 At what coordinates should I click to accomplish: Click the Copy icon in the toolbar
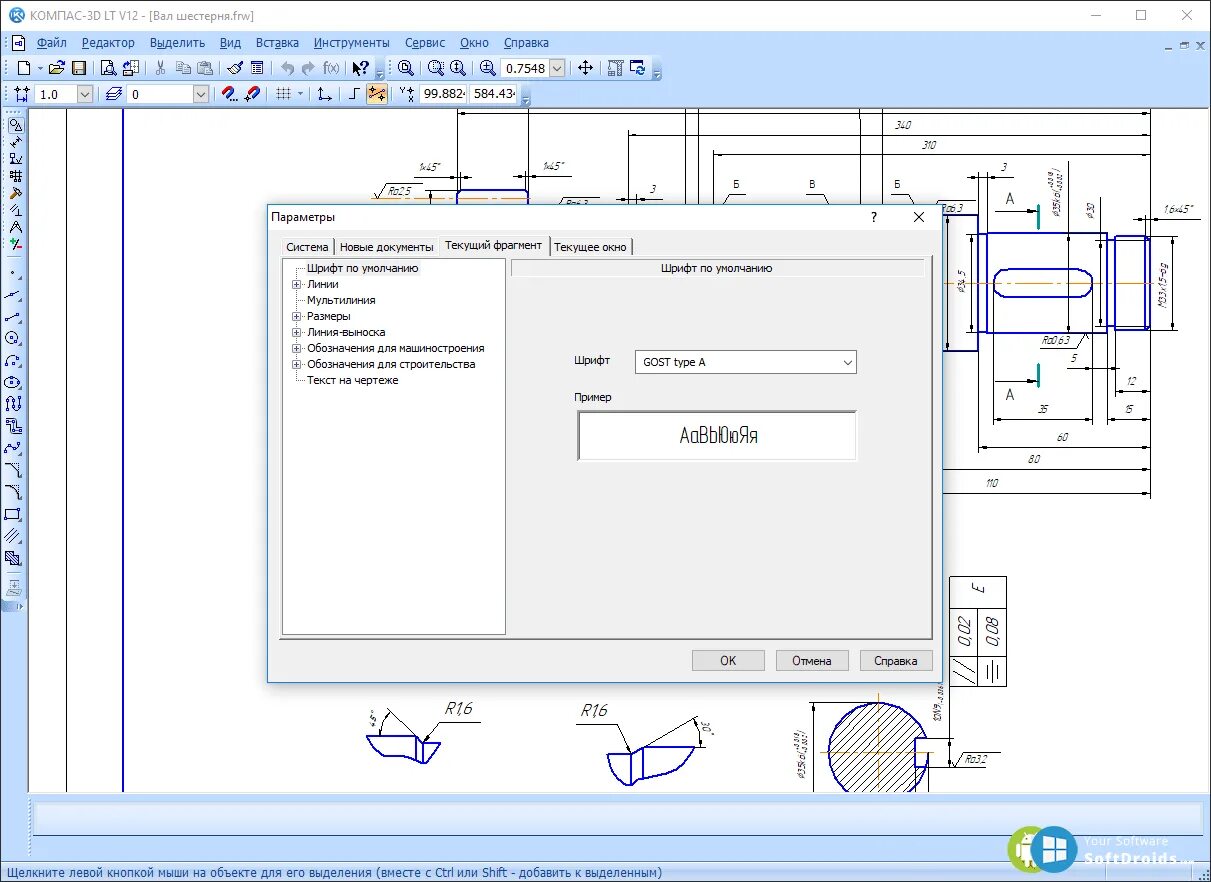click(183, 68)
